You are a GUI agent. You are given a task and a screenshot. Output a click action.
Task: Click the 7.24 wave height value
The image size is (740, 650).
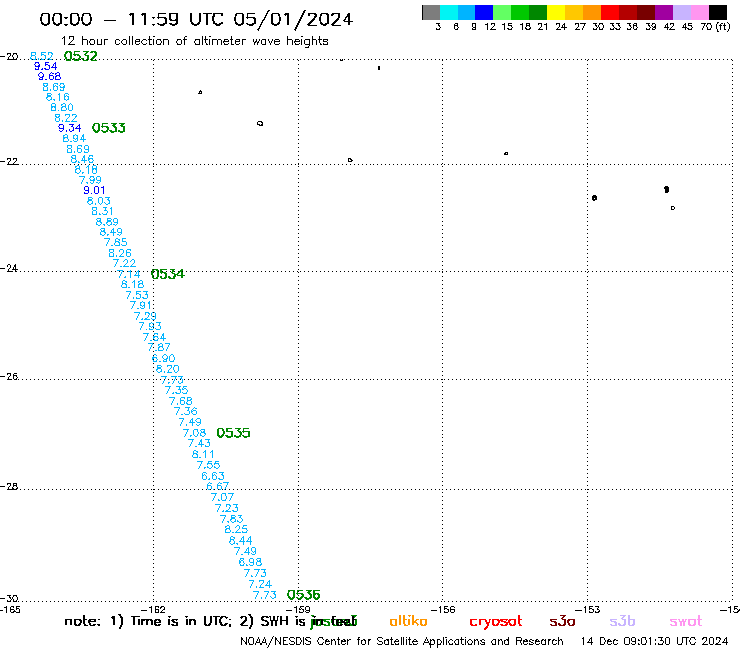point(260,584)
